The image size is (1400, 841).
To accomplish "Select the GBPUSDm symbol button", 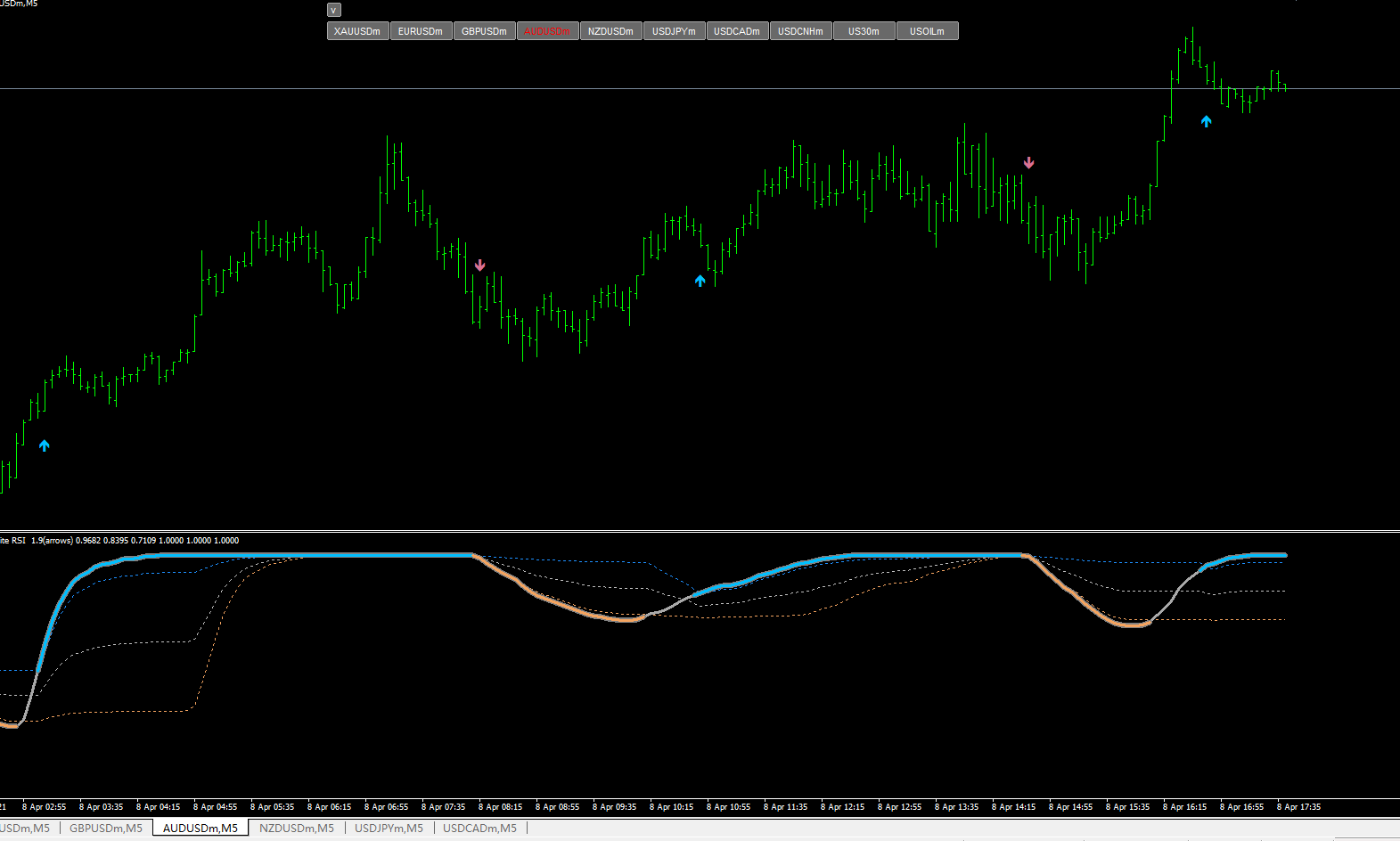I will pos(484,31).
